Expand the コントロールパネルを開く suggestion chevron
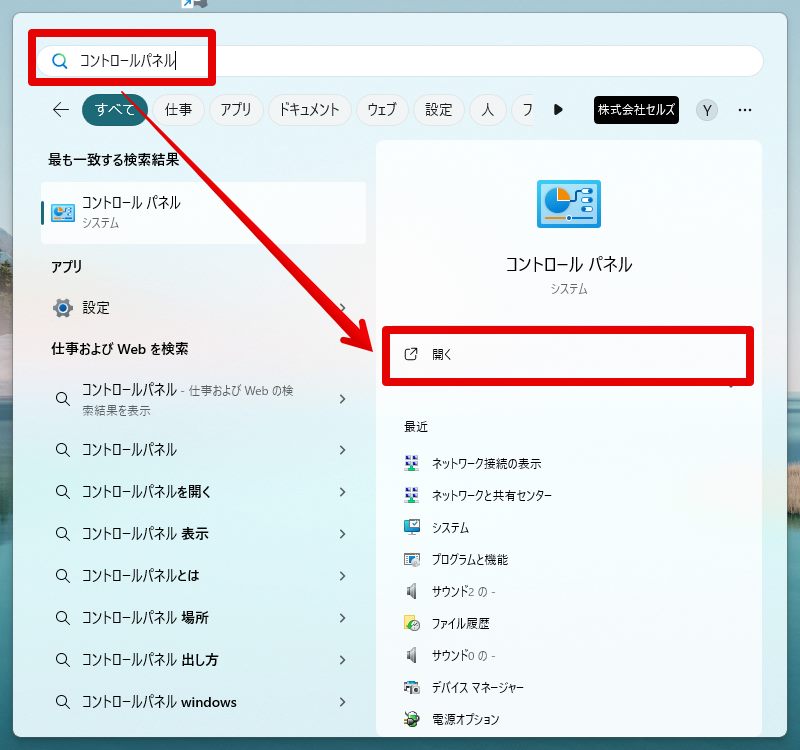The image size is (800, 750). (x=342, y=492)
